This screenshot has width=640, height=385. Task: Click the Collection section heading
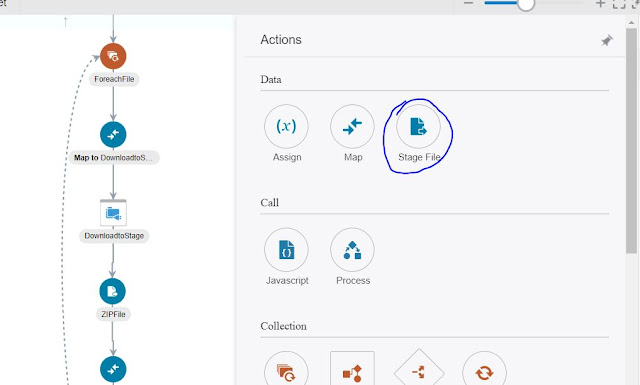pos(283,326)
